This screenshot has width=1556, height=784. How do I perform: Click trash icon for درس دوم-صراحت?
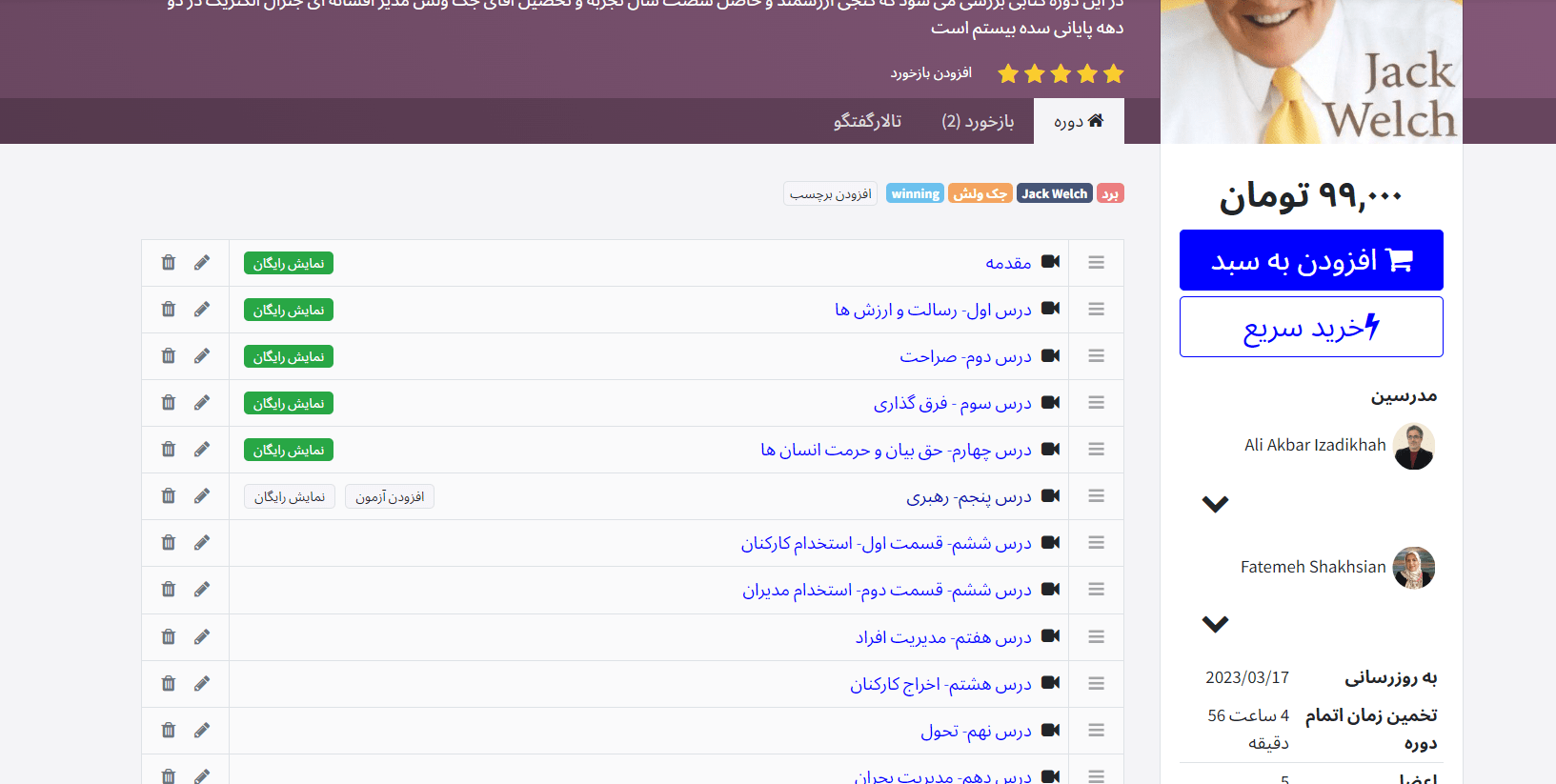click(169, 355)
